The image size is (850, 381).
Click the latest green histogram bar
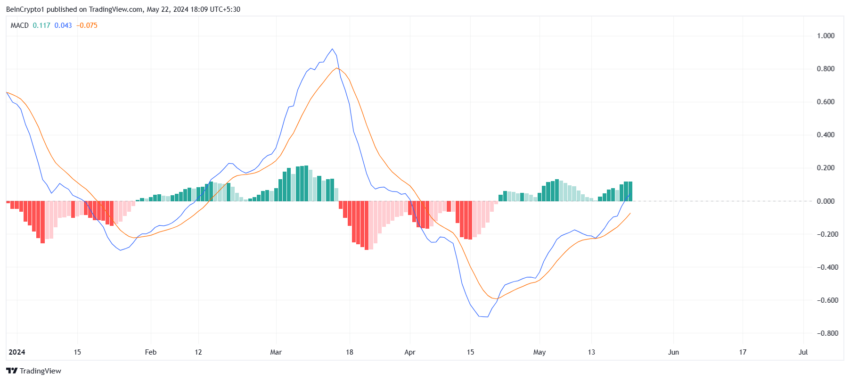click(x=630, y=191)
